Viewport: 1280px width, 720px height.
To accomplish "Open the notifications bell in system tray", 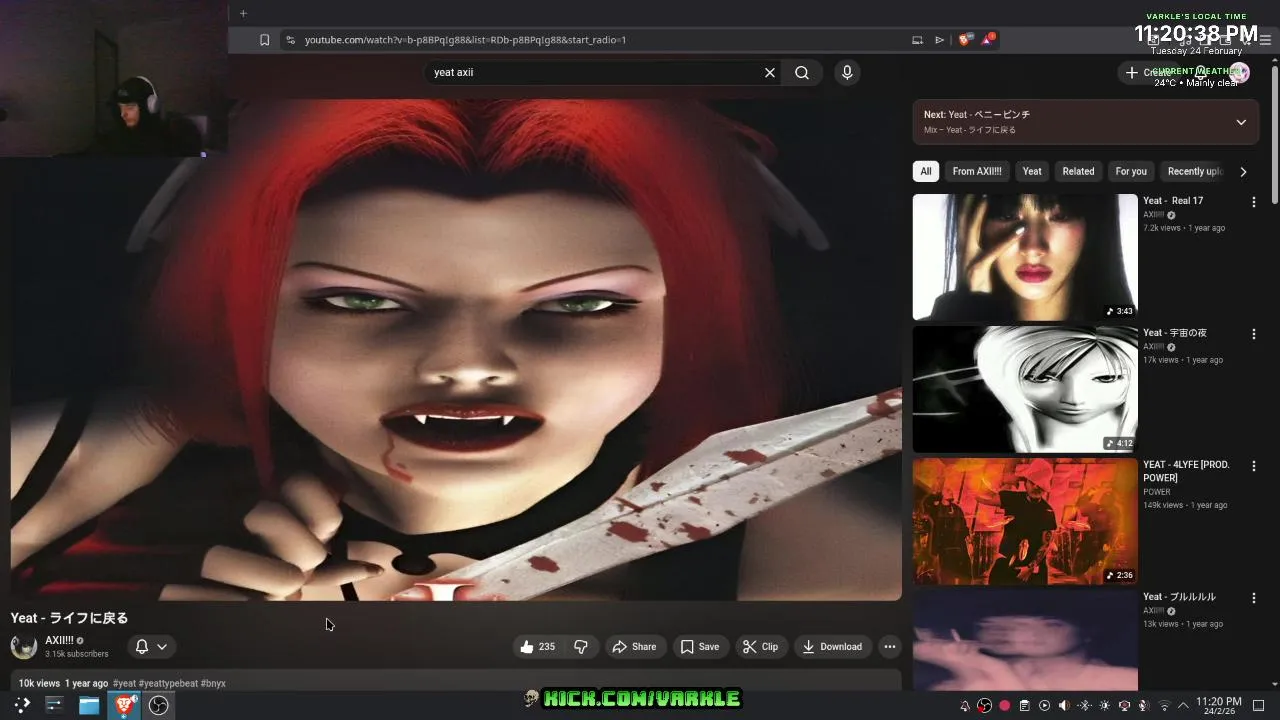I will pyautogui.click(x=965, y=706).
